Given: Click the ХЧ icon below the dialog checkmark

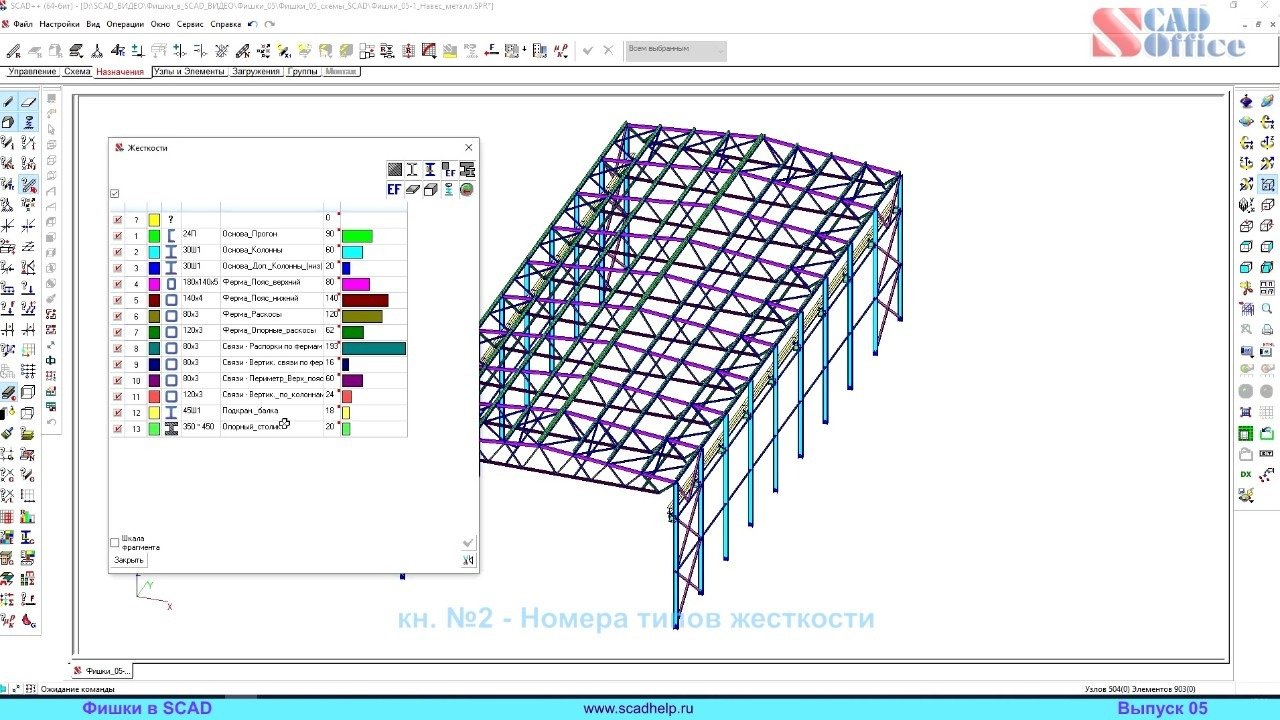Looking at the screenshot, I should tap(468, 561).
